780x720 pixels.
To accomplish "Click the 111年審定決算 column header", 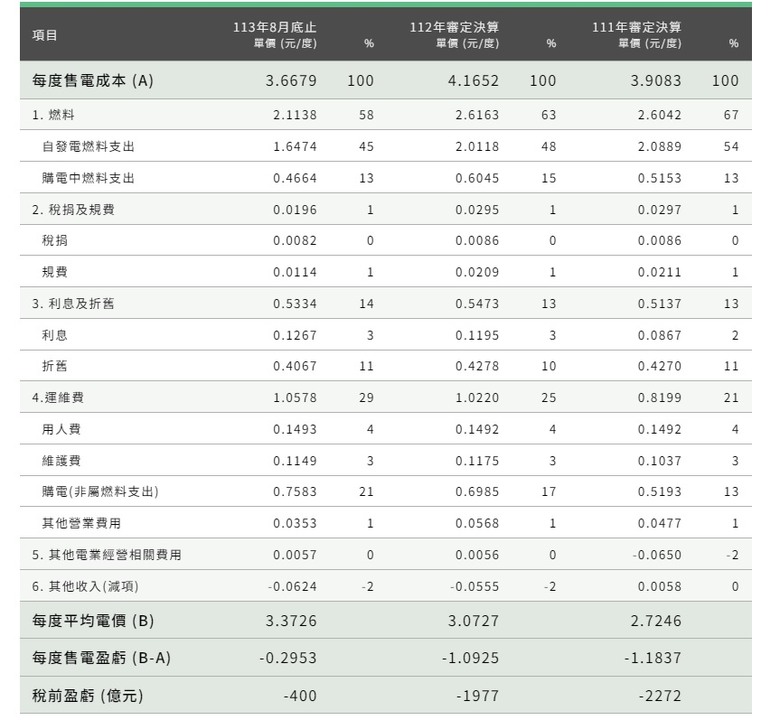I will [x=636, y=27].
